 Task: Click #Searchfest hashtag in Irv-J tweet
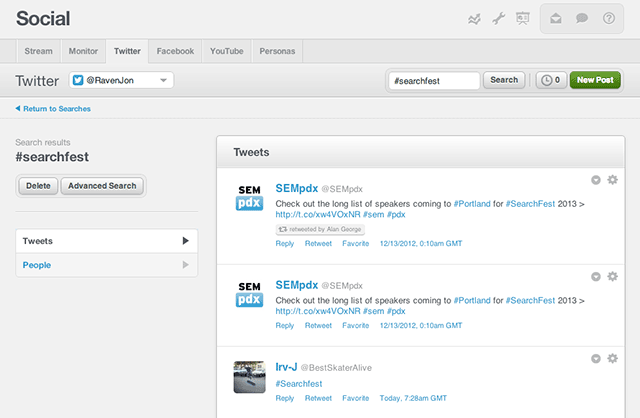coord(299,384)
